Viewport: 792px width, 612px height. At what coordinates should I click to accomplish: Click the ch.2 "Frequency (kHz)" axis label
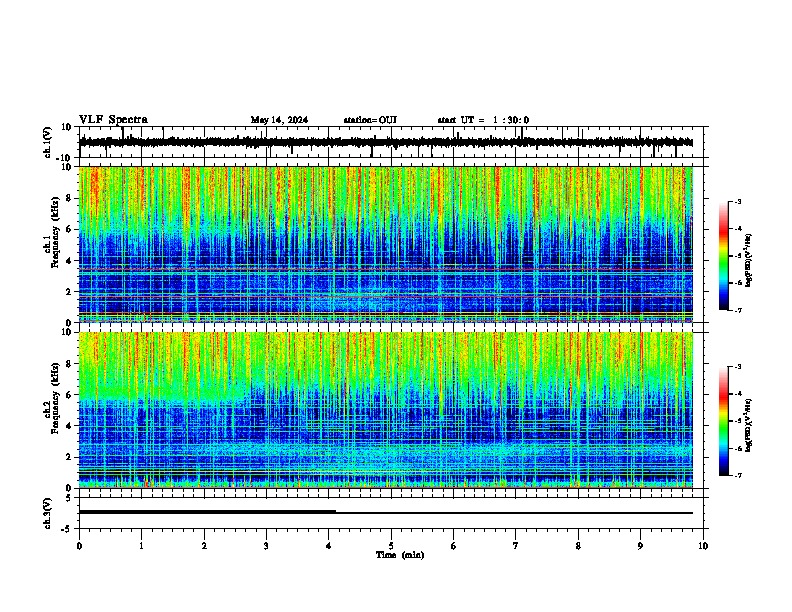pos(56,398)
